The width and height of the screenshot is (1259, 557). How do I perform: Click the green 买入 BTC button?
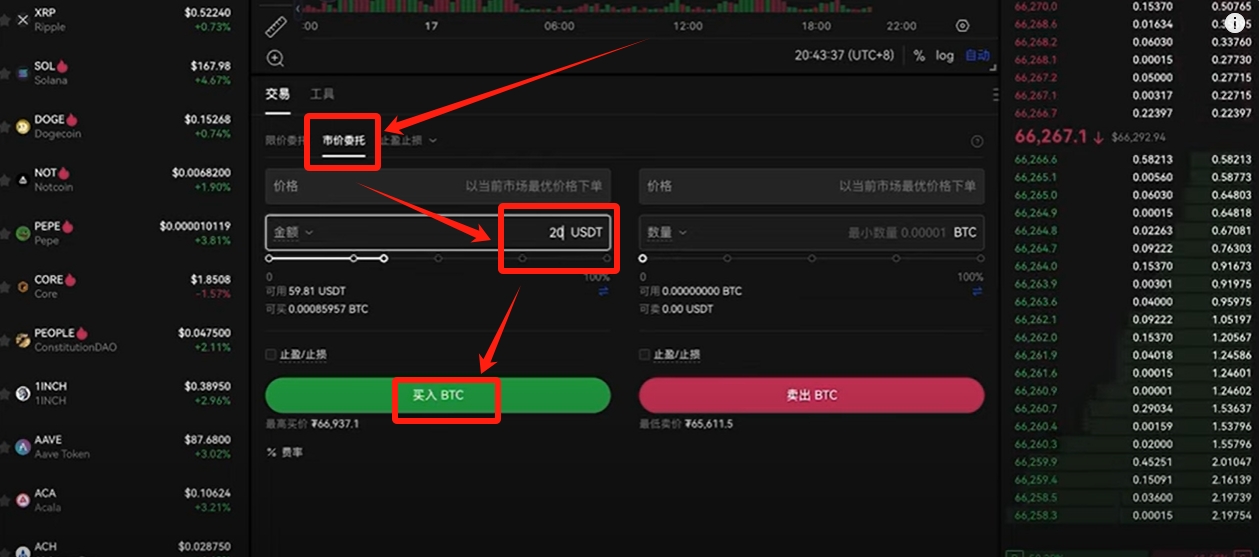438,395
